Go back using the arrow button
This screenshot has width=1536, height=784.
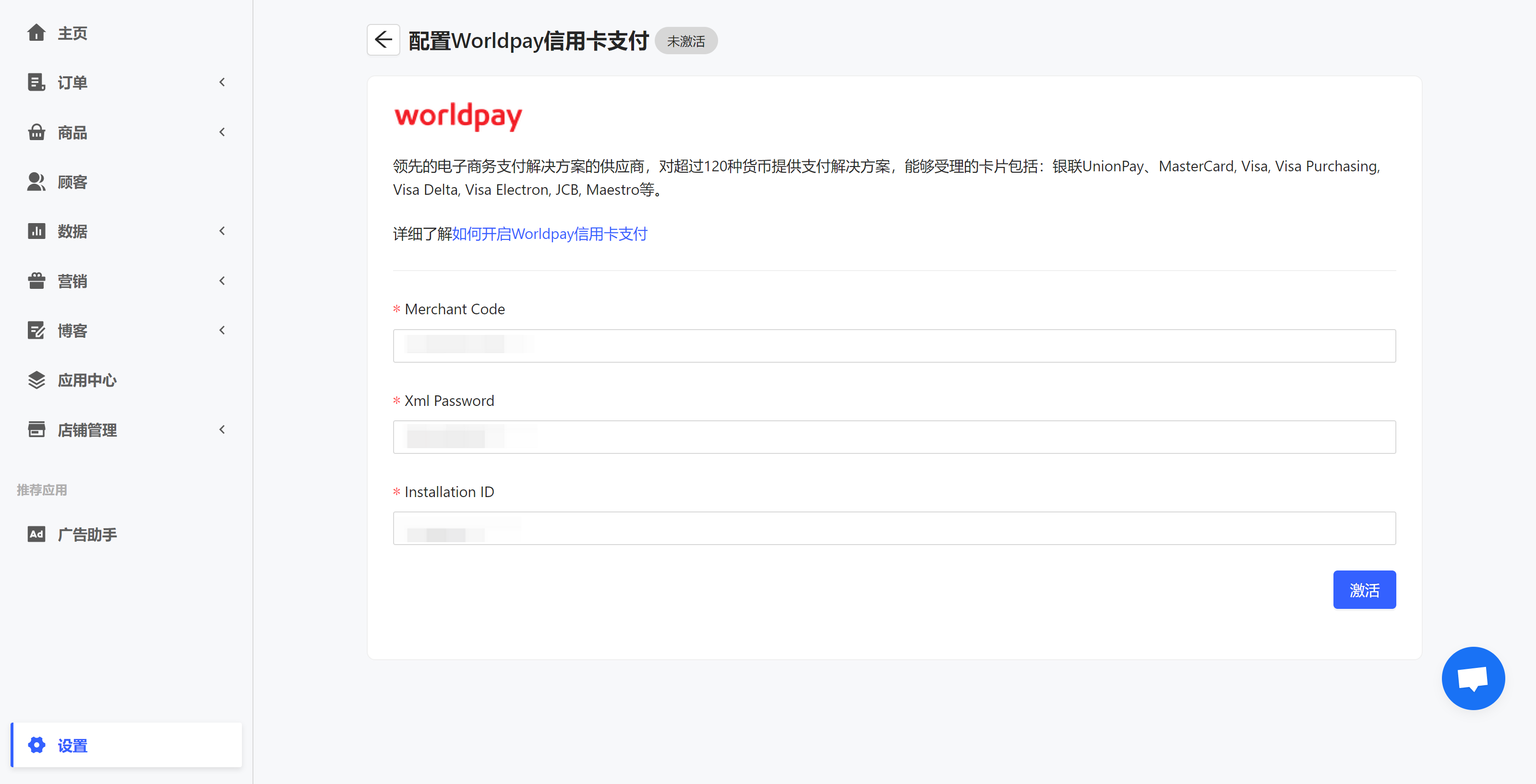tap(384, 40)
